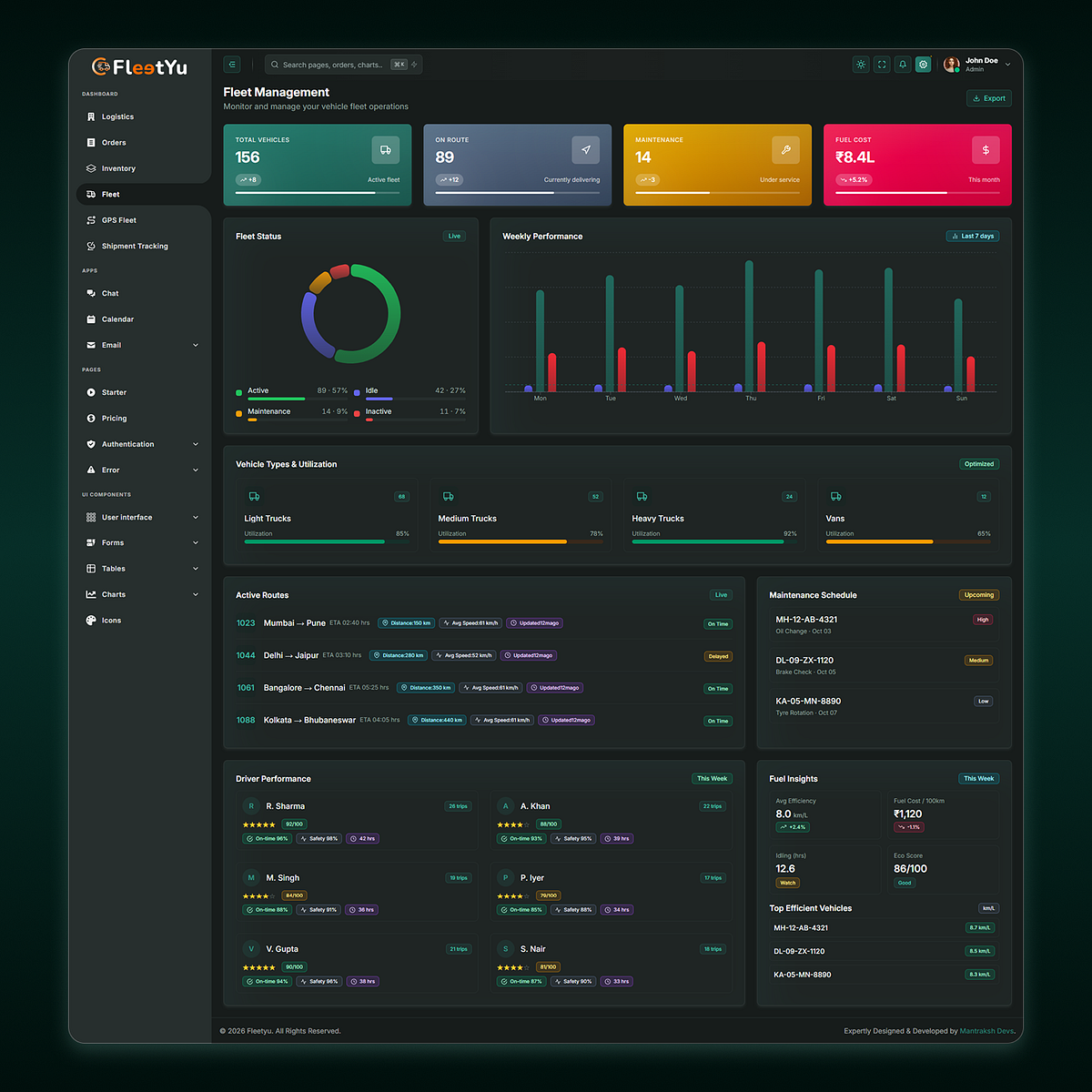Click the Active green legend swatch
The width and height of the screenshot is (1092, 1092).
239,392
